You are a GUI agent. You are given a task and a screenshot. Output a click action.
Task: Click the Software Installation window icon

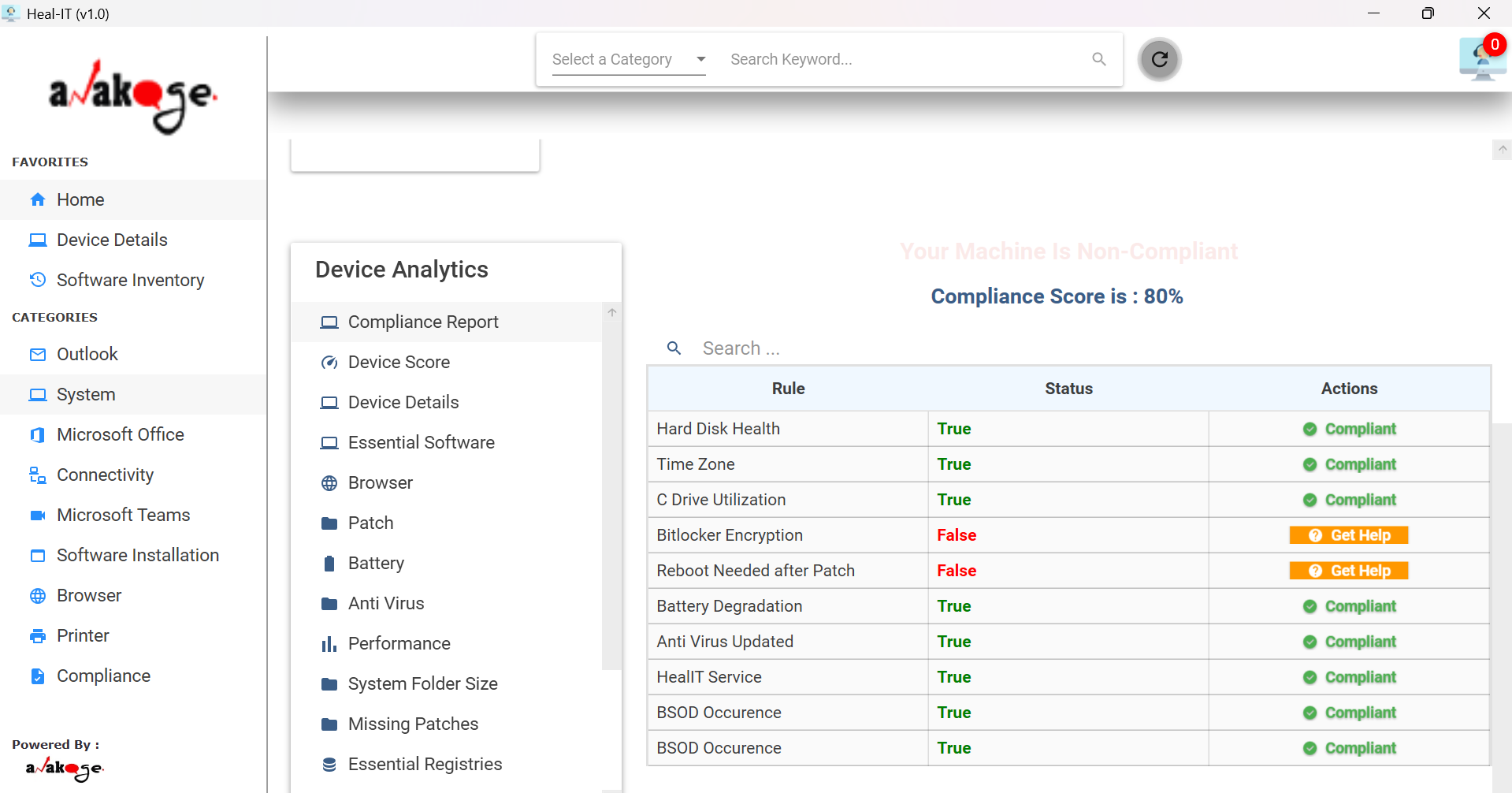(x=38, y=555)
